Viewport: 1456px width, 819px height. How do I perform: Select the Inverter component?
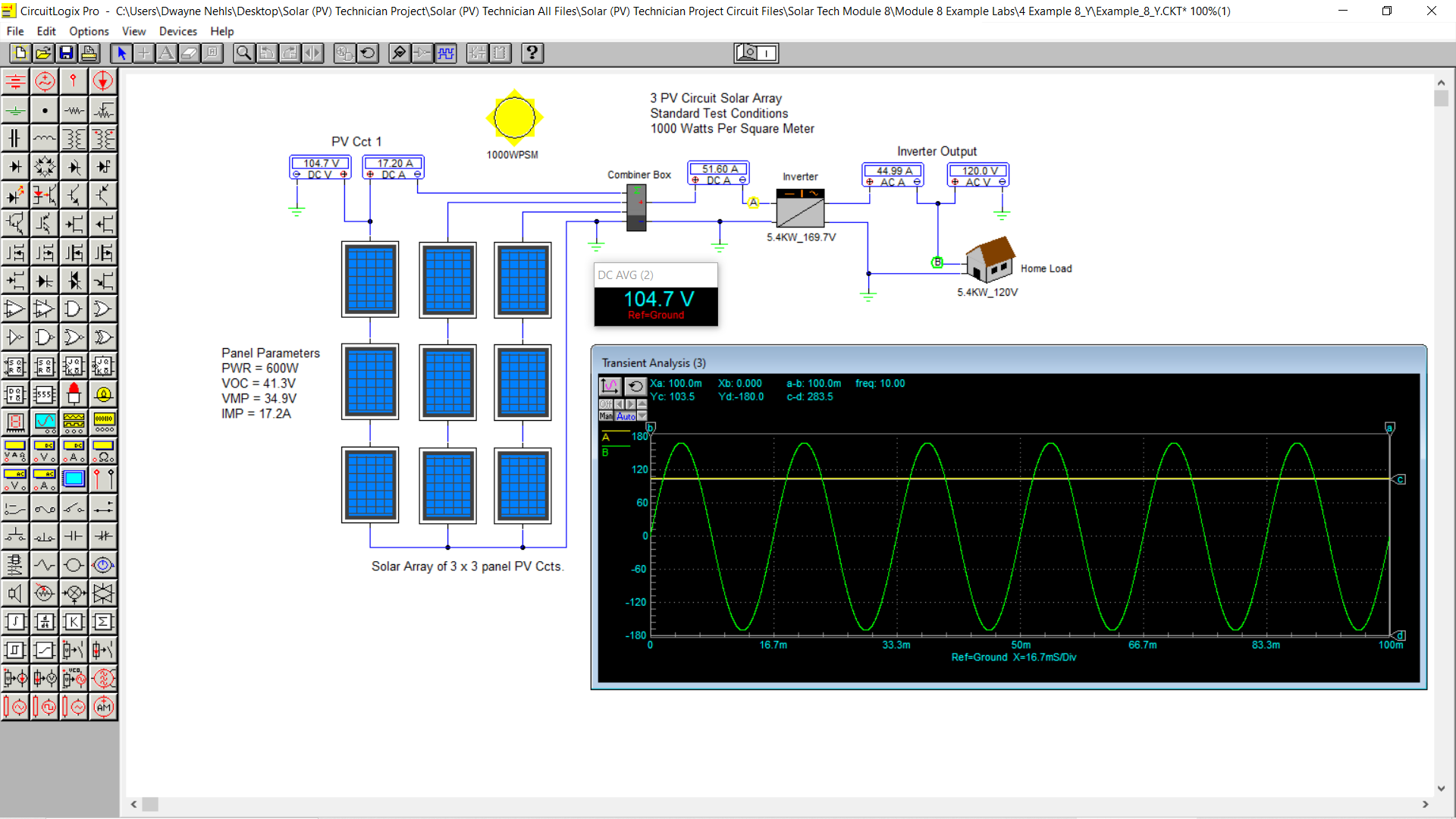click(800, 208)
